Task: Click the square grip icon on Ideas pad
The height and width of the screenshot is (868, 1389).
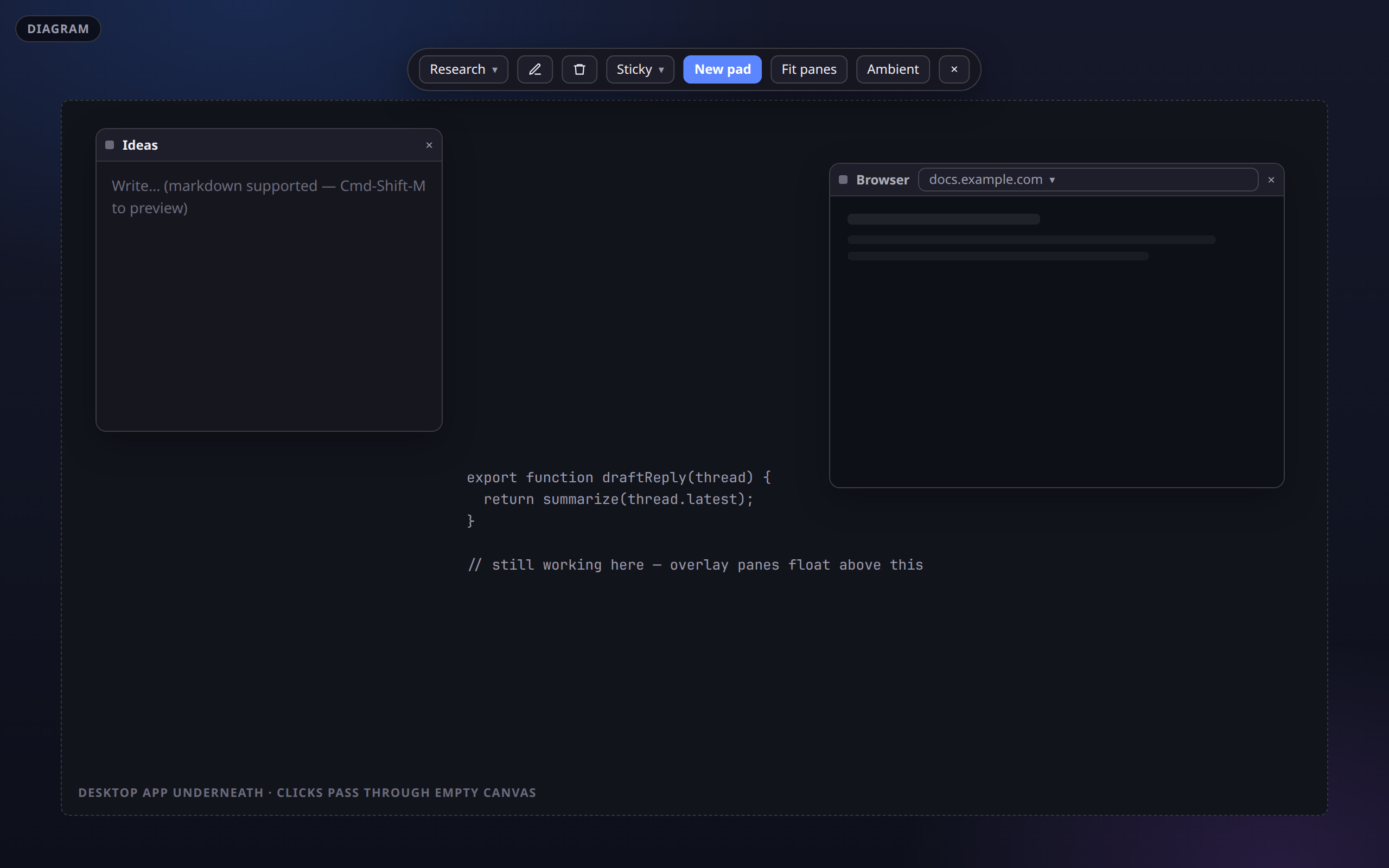Action: point(110,145)
